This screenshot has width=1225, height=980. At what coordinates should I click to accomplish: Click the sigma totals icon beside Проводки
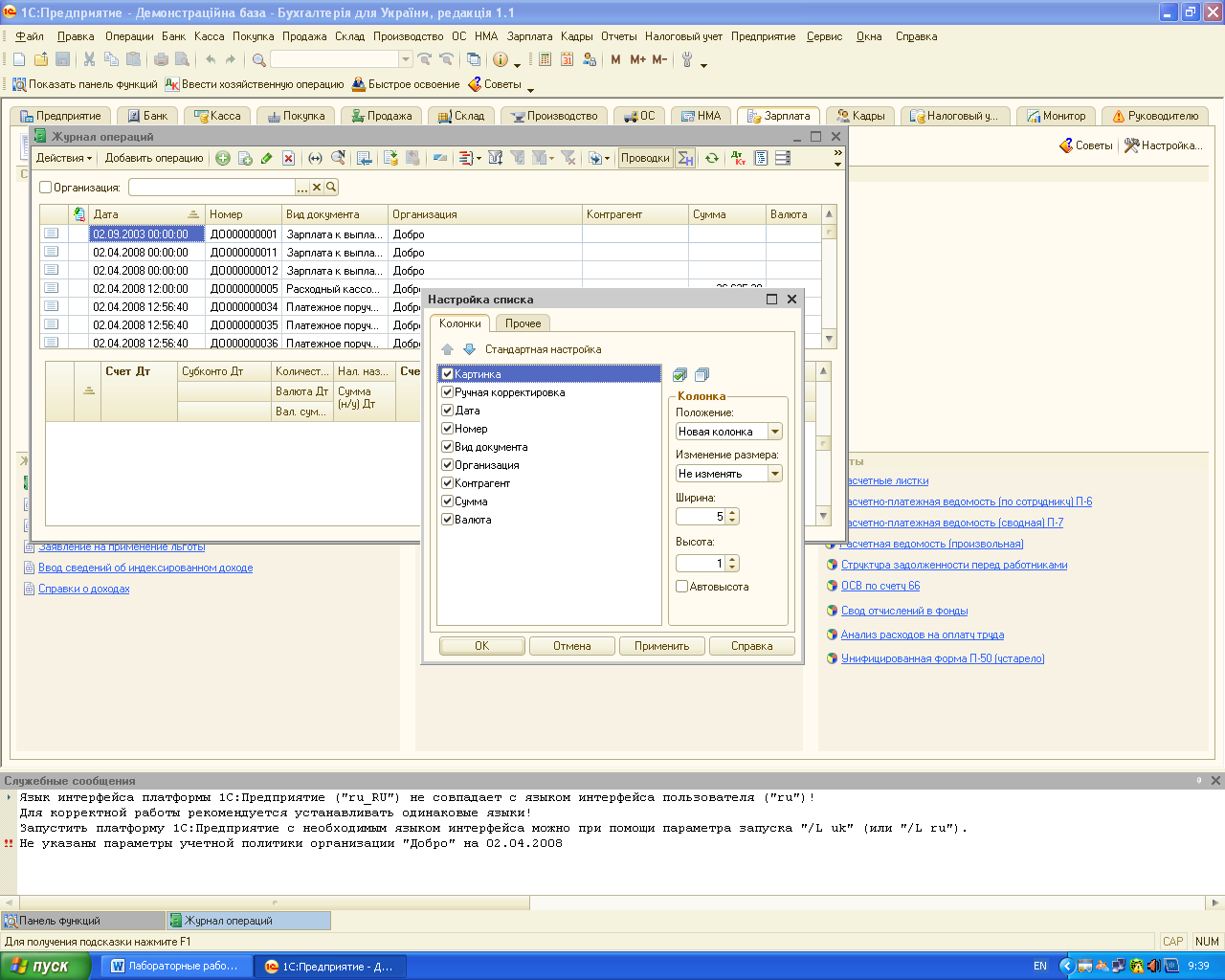(x=685, y=158)
